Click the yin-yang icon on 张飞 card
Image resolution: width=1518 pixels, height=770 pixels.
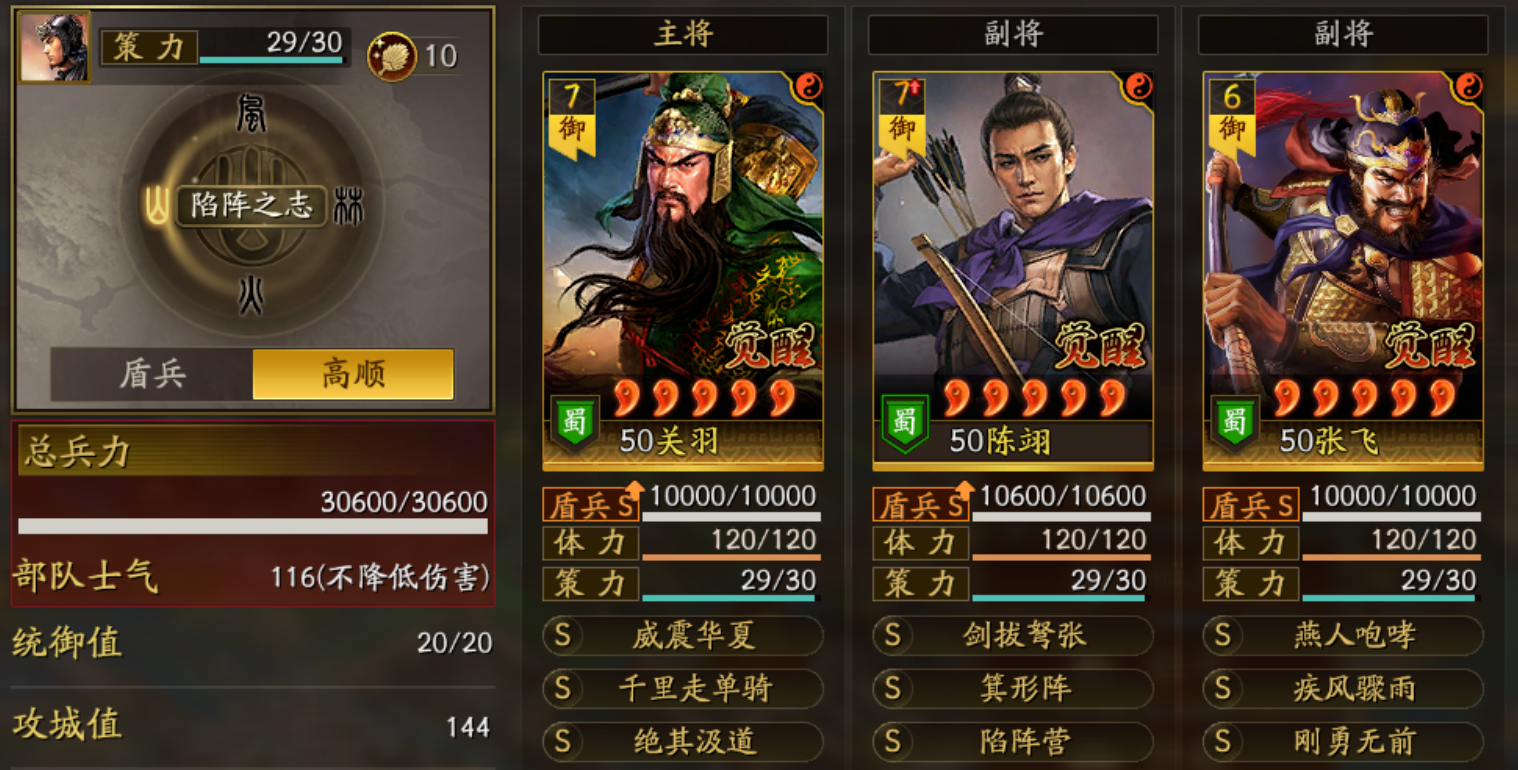[x=1467, y=87]
